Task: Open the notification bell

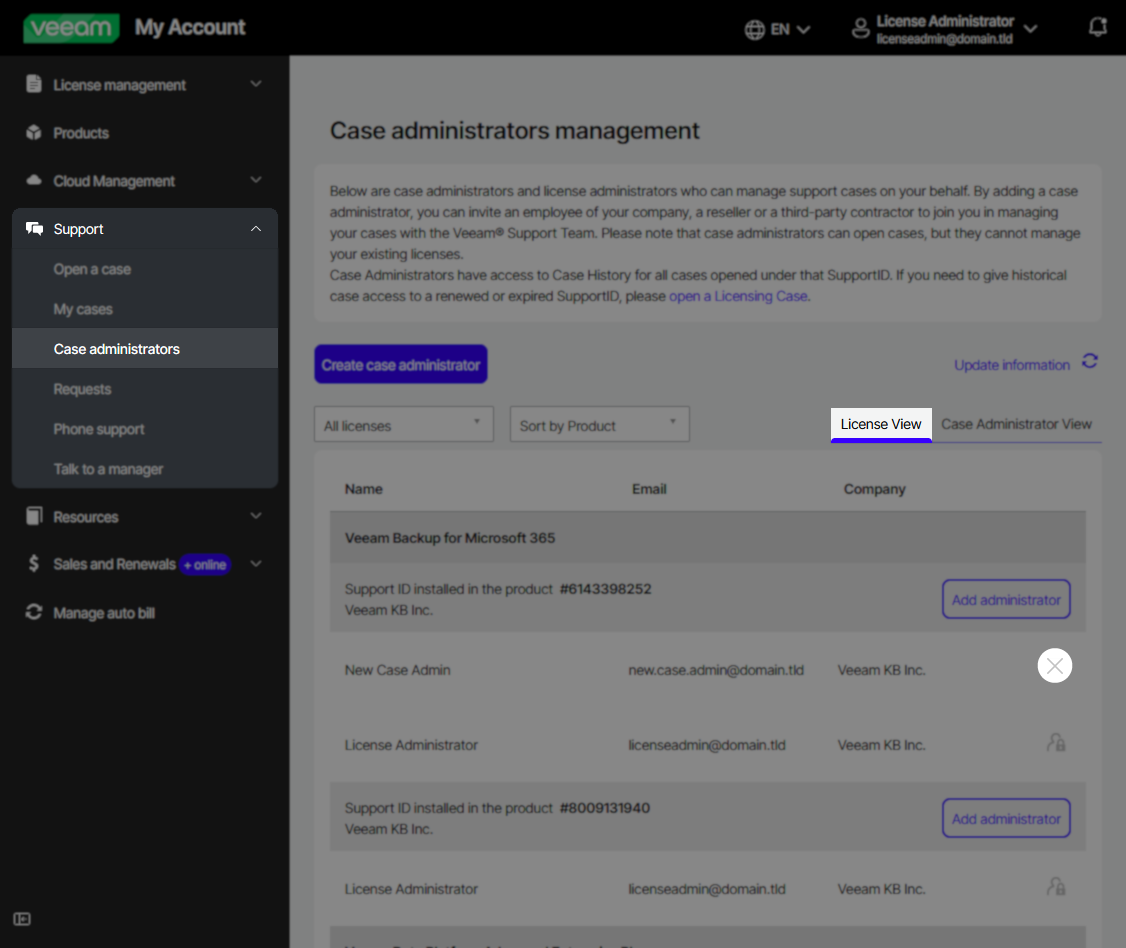Action: (x=1097, y=27)
